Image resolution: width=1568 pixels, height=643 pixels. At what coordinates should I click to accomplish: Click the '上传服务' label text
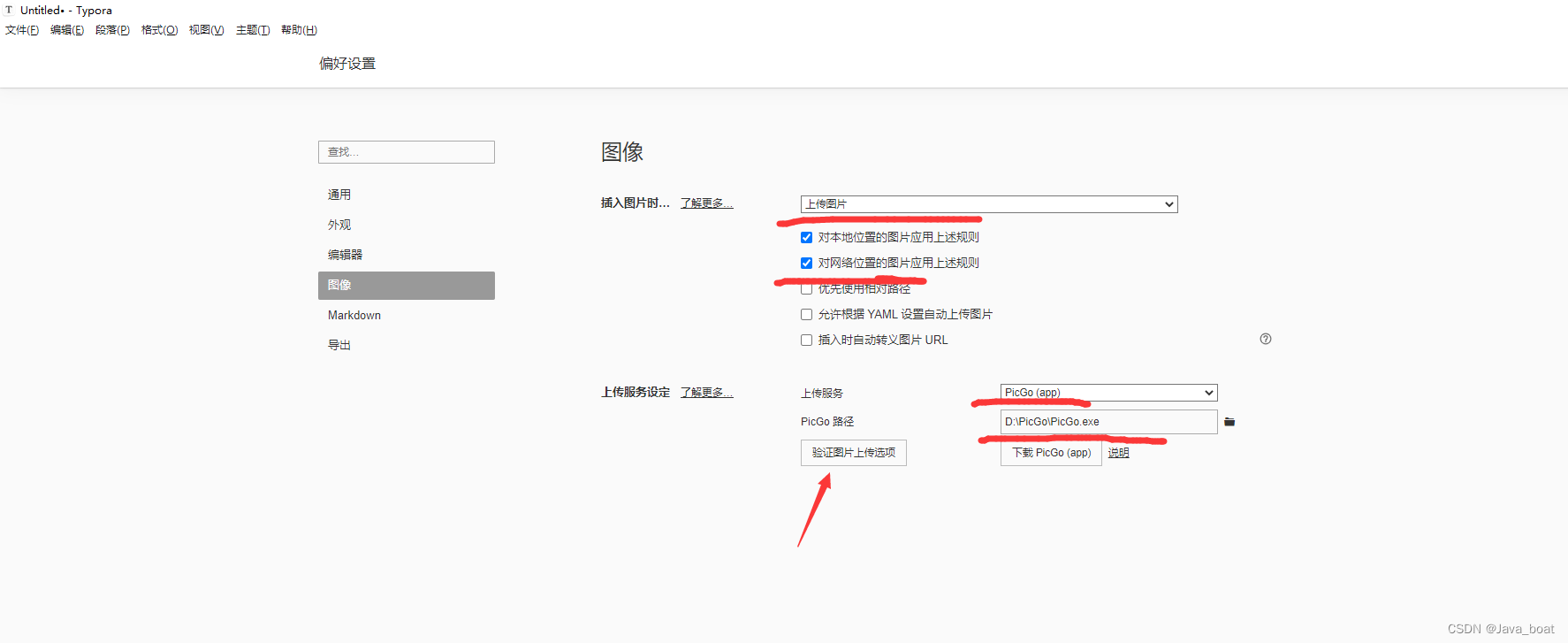tap(822, 393)
